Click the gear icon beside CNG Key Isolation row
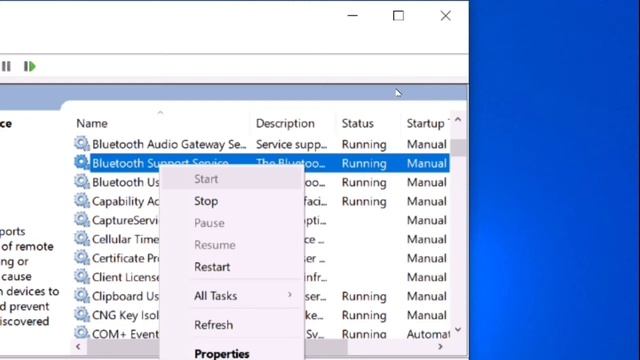Image resolution: width=640 pixels, height=360 pixels. [x=82, y=314]
